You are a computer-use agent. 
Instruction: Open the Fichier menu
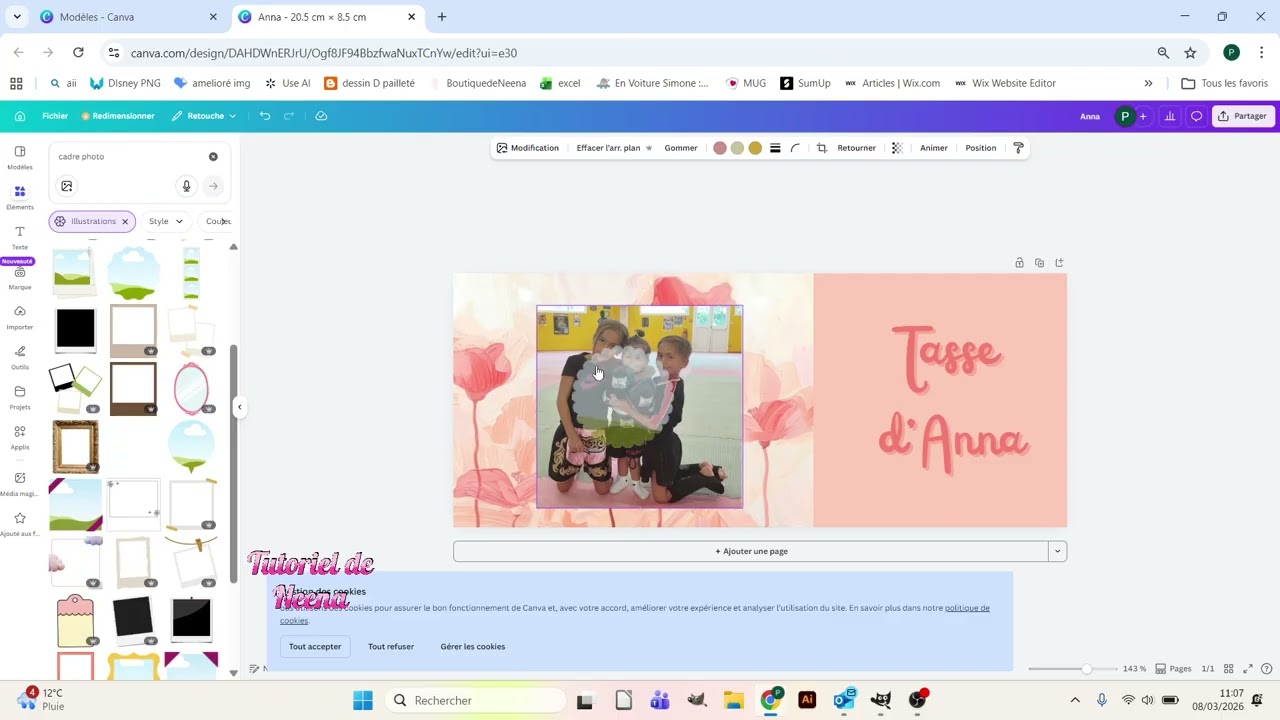(55, 116)
